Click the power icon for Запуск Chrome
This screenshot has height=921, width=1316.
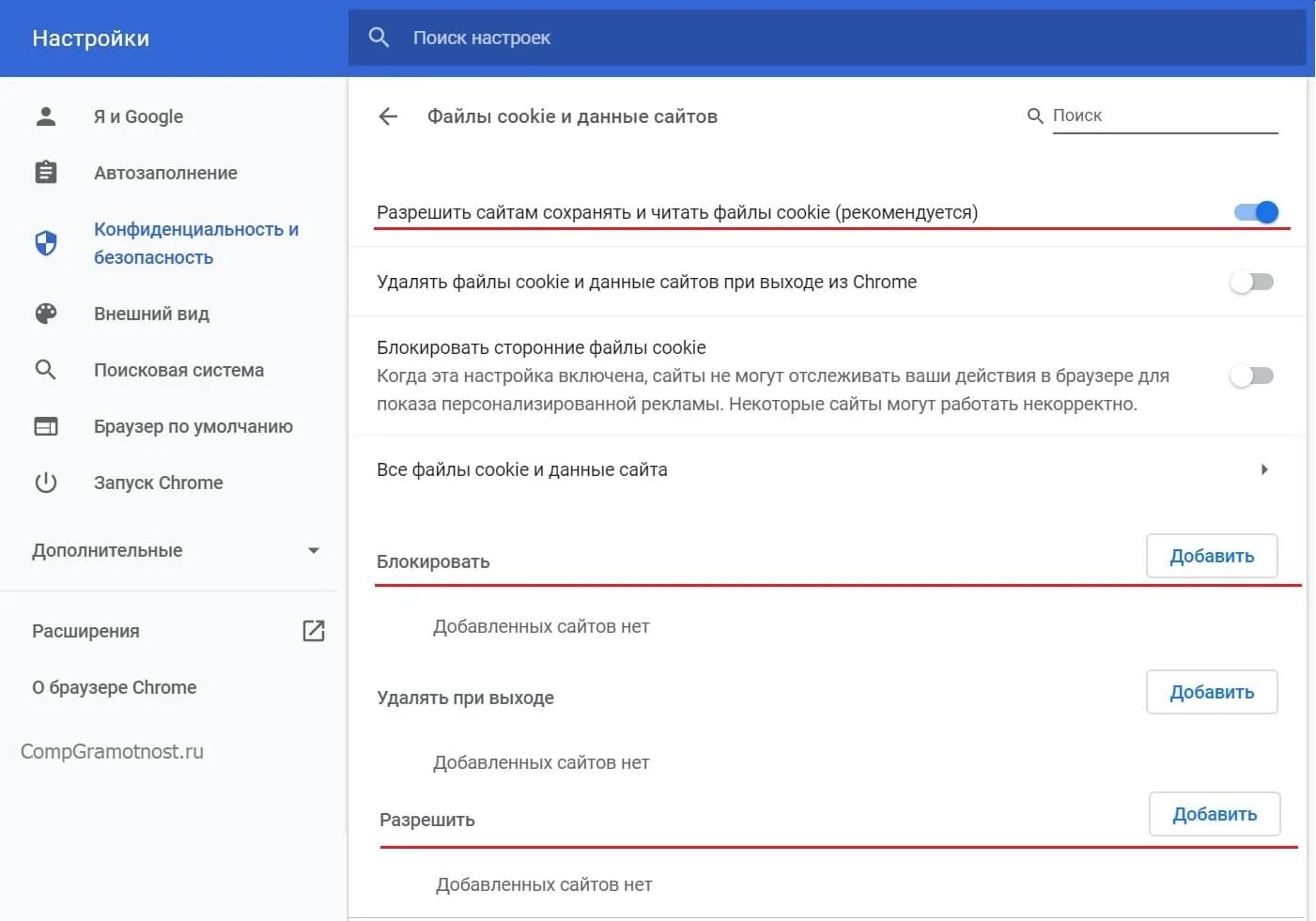[x=45, y=483]
